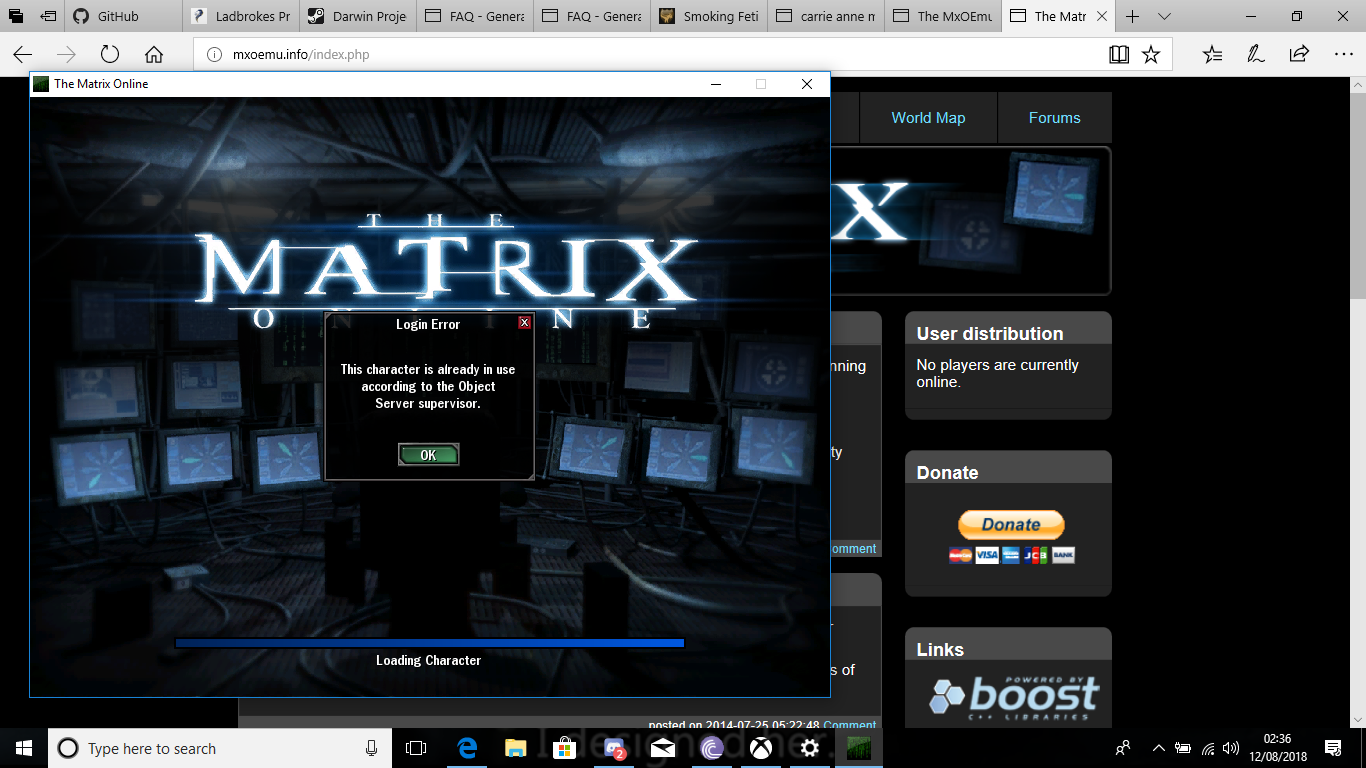This screenshot has height=768, width=1366.
Task: Open Discord from the taskbar
Action: (x=614, y=748)
